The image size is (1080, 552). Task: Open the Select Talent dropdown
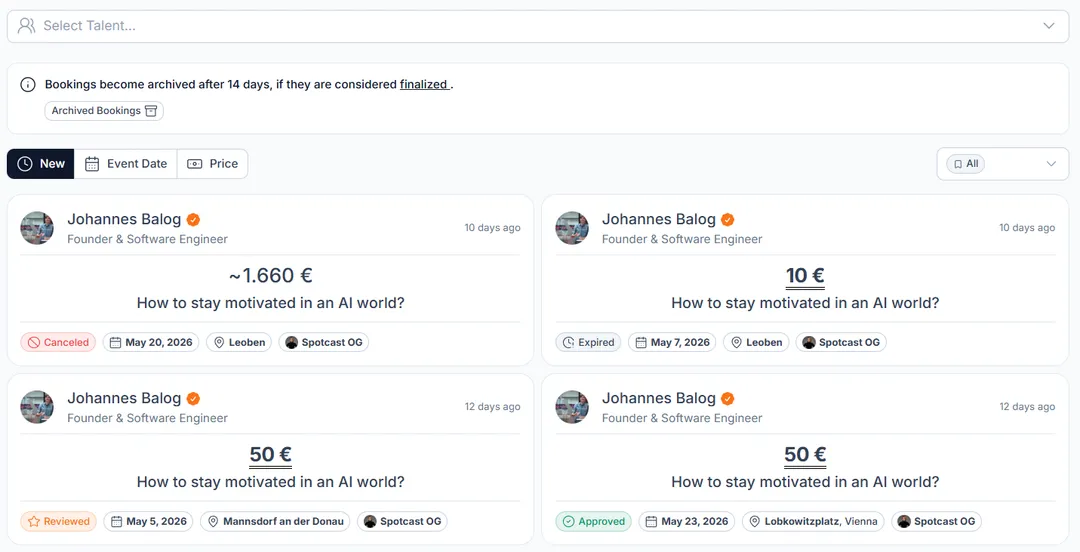tap(538, 26)
